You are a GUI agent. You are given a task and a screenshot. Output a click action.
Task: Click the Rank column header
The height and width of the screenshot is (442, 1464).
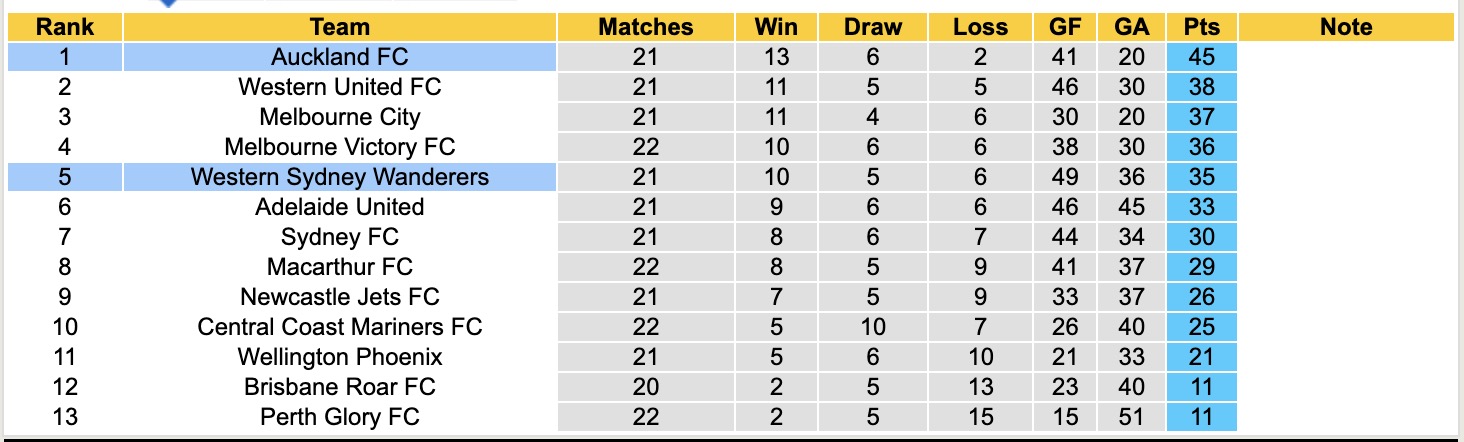click(64, 27)
